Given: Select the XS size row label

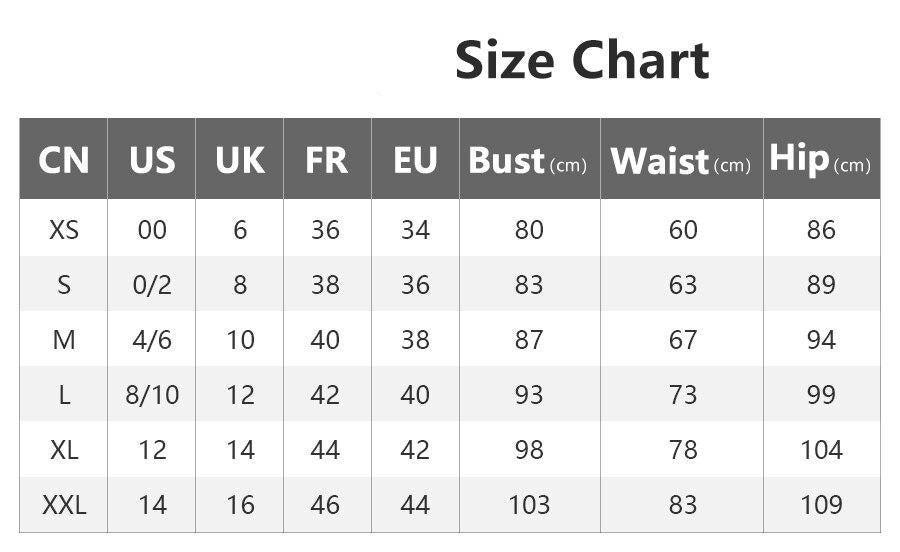Looking at the screenshot, I should (64, 230).
